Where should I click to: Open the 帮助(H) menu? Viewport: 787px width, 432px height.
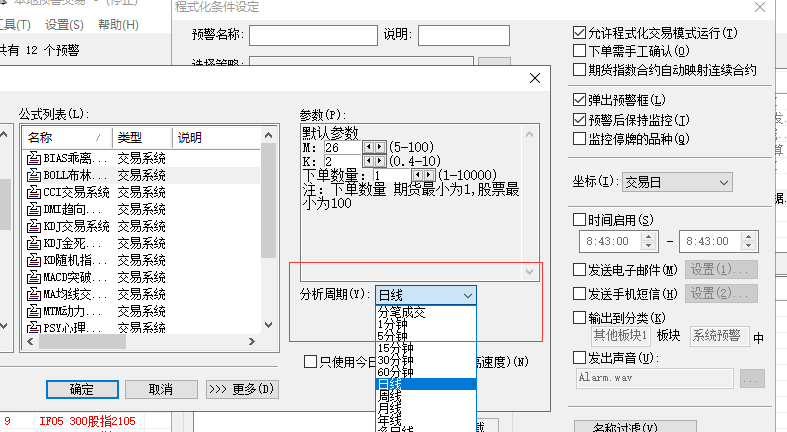118,25
